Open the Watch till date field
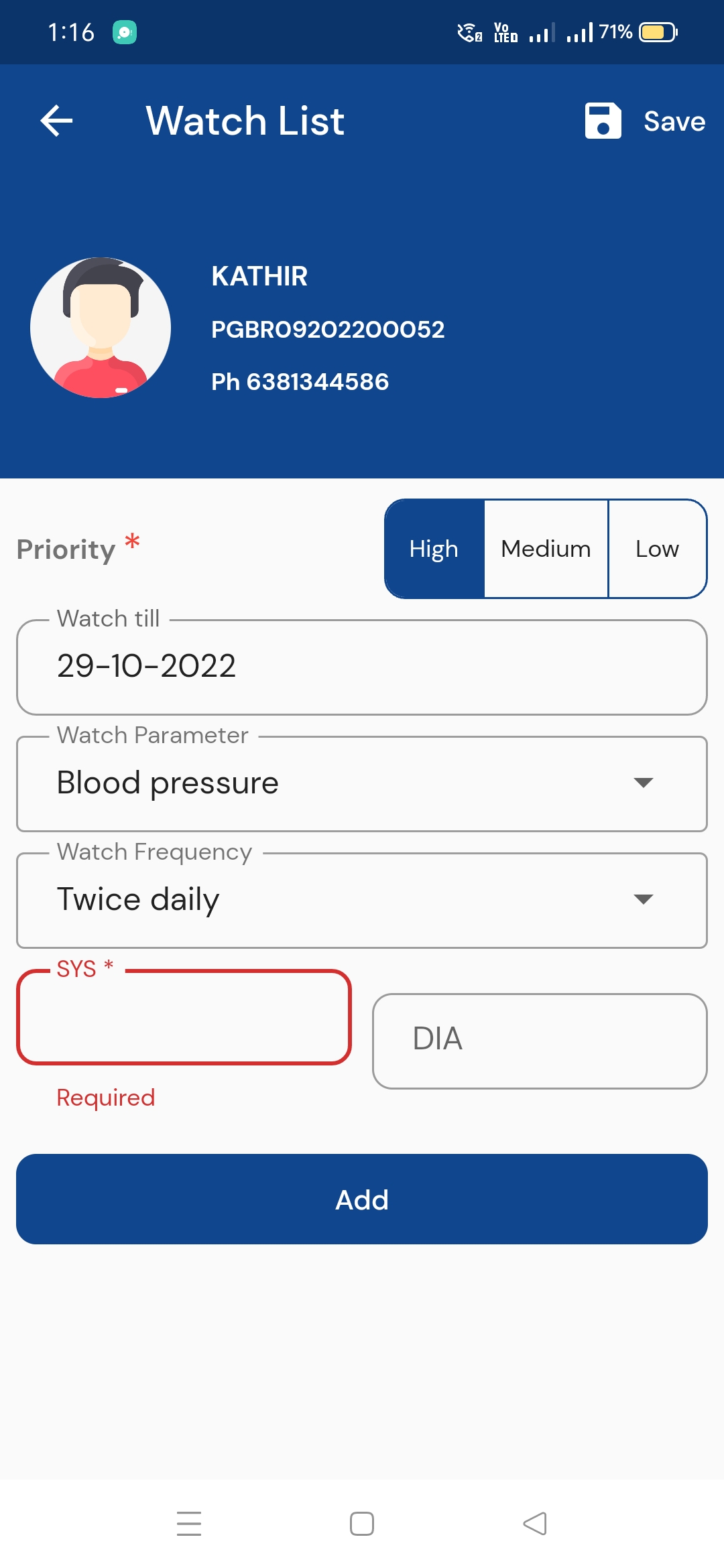724x1568 pixels. [362, 667]
